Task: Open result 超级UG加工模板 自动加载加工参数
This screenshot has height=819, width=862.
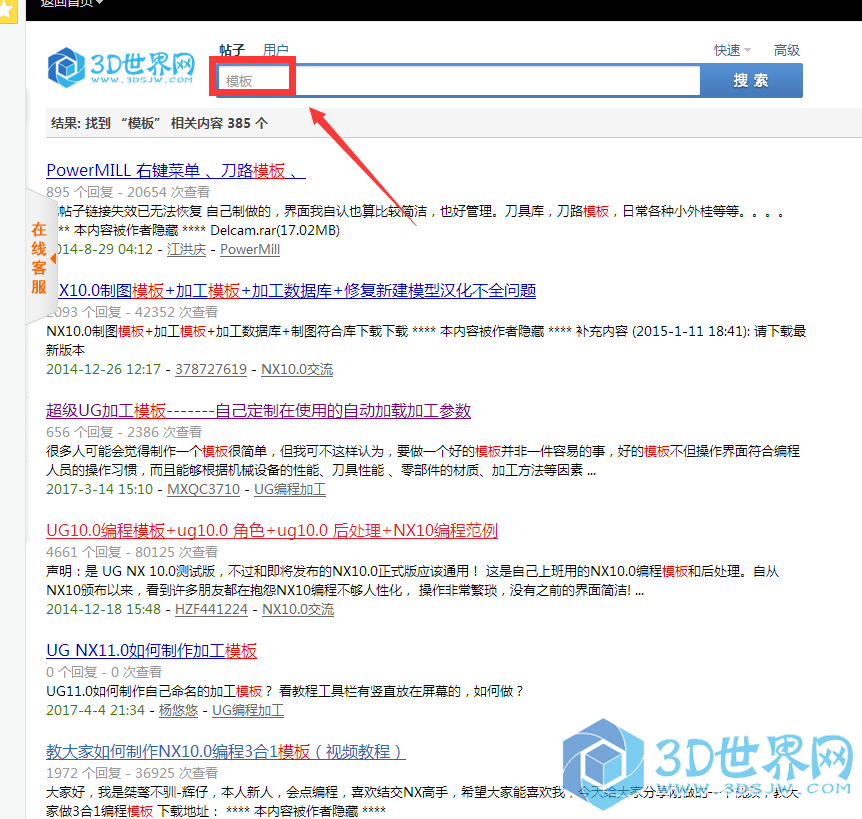Action: [258, 411]
